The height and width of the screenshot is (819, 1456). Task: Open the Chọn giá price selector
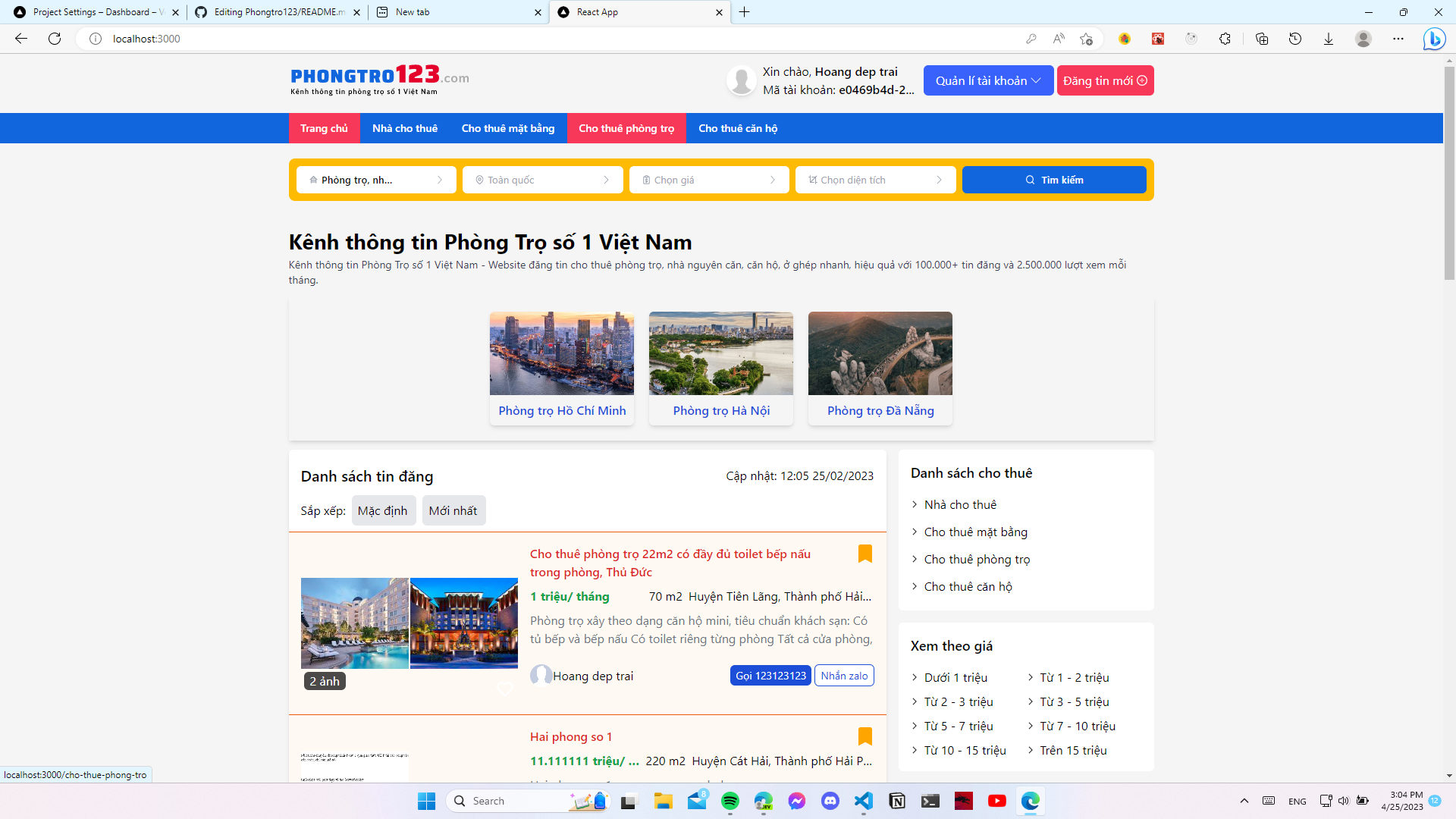(709, 180)
